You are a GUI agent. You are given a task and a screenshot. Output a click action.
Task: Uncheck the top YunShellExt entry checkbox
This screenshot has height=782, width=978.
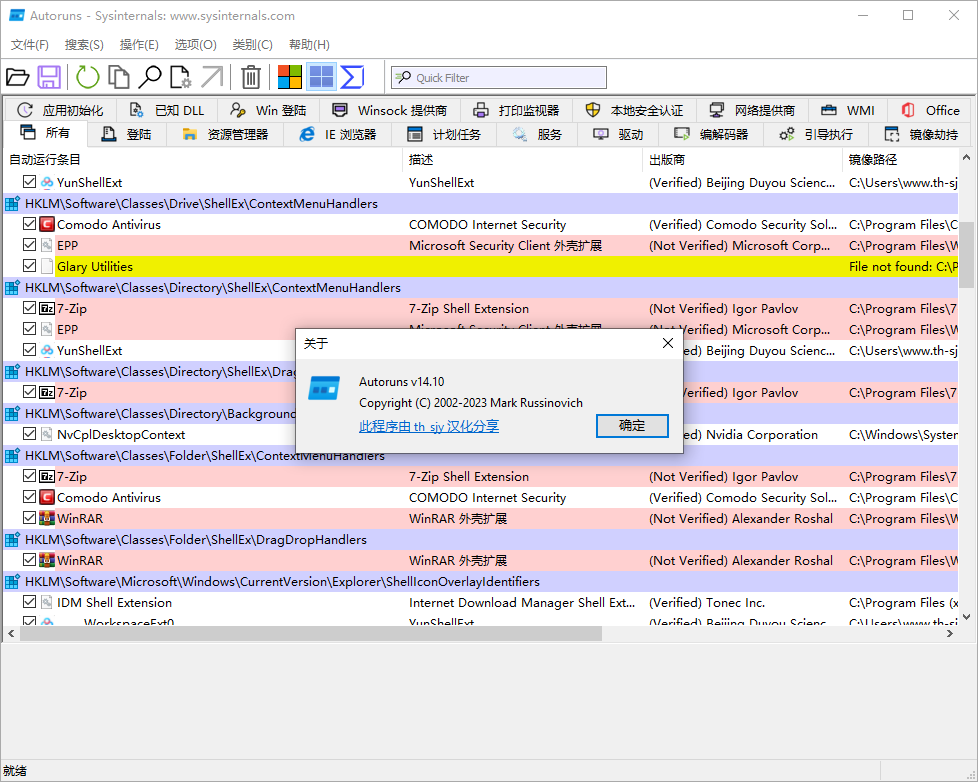pyautogui.click(x=29, y=182)
